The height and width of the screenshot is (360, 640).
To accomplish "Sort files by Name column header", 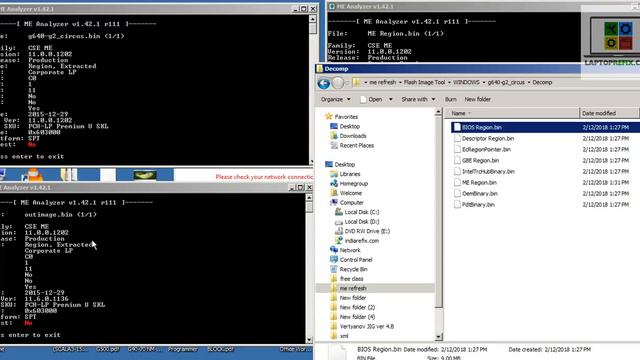I will (512, 113).
